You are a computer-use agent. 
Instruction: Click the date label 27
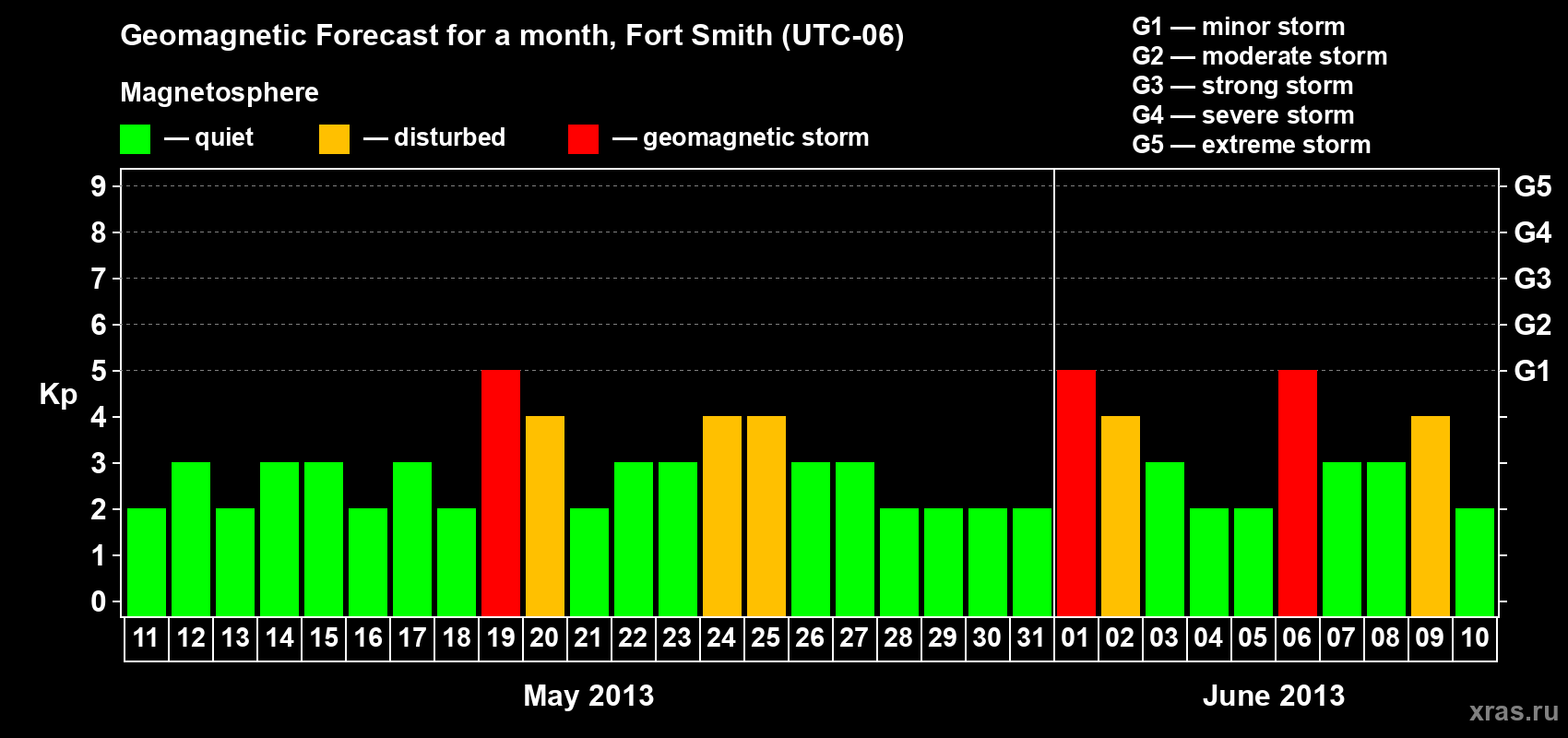(855, 638)
